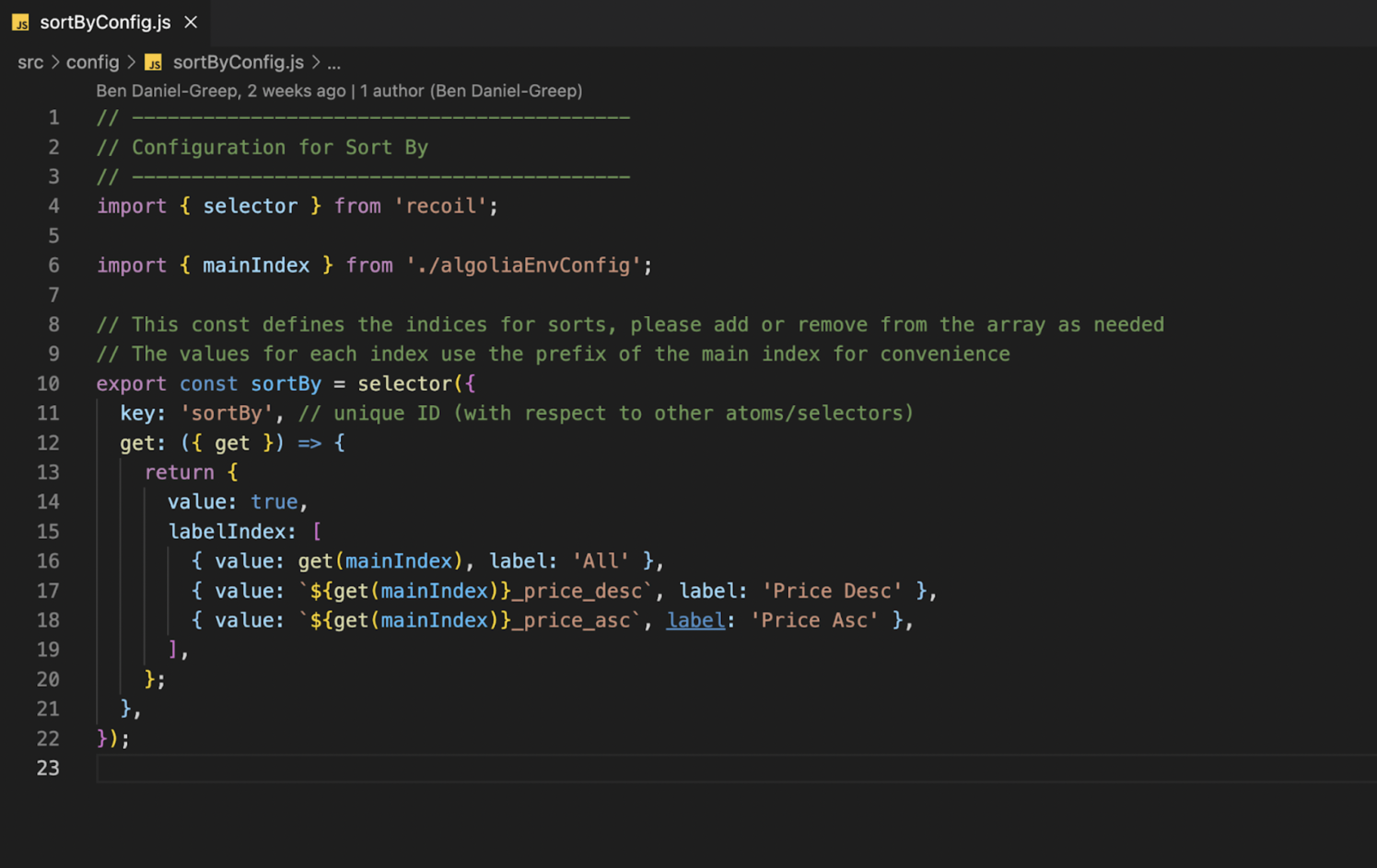1377x868 pixels.
Task: Click the selector import name on line 4
Action: pyautogui.click(x=250, y=206)
